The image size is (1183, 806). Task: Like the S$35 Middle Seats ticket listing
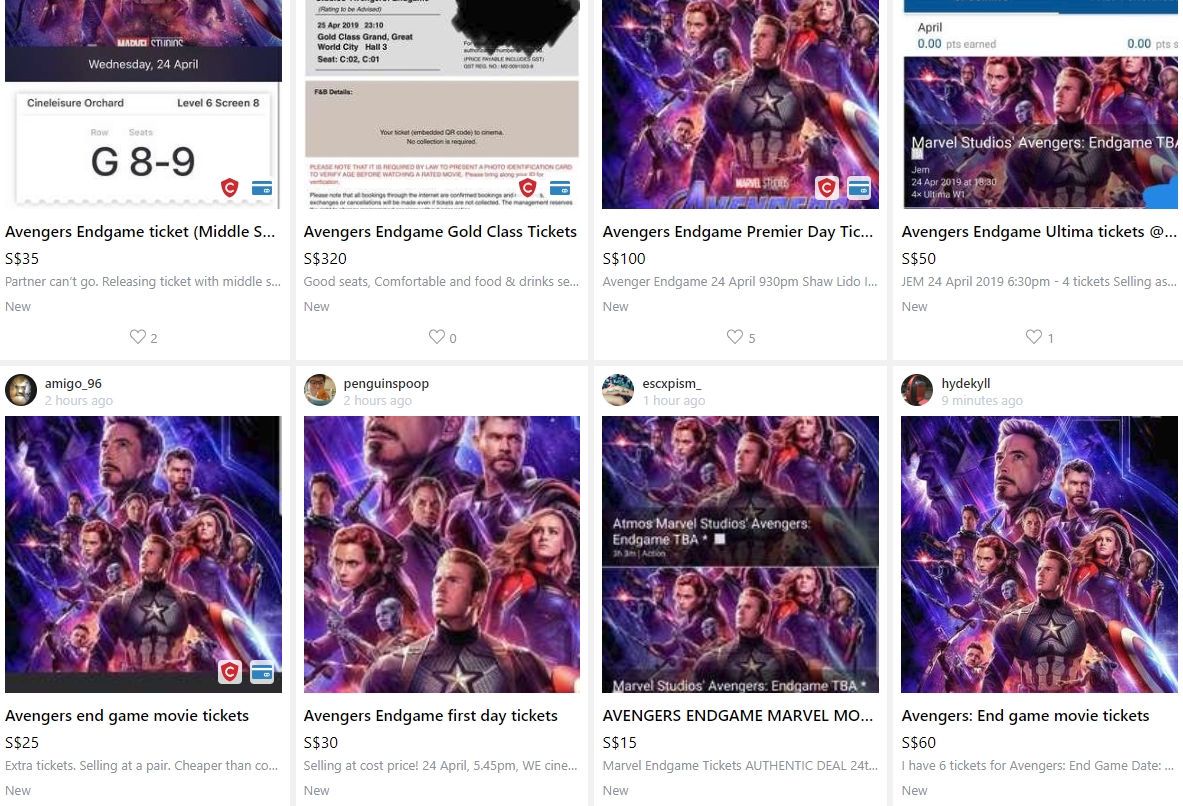(138, 337)
